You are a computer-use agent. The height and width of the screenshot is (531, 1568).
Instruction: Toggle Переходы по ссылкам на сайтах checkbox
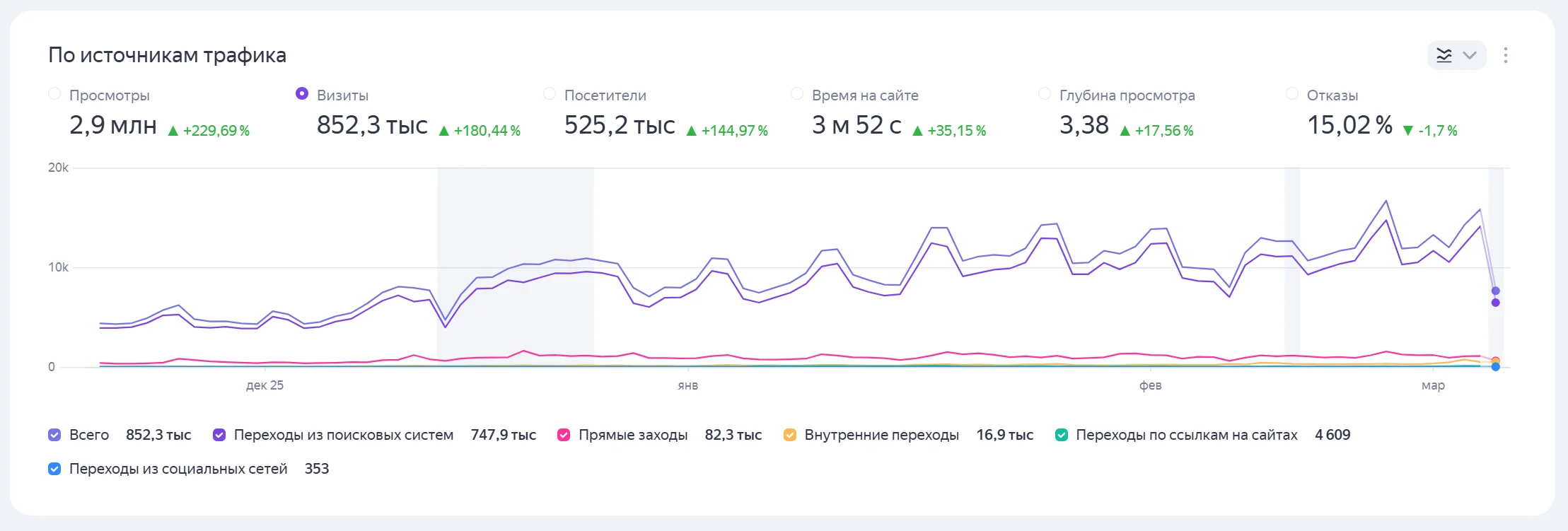(1062, 435)
